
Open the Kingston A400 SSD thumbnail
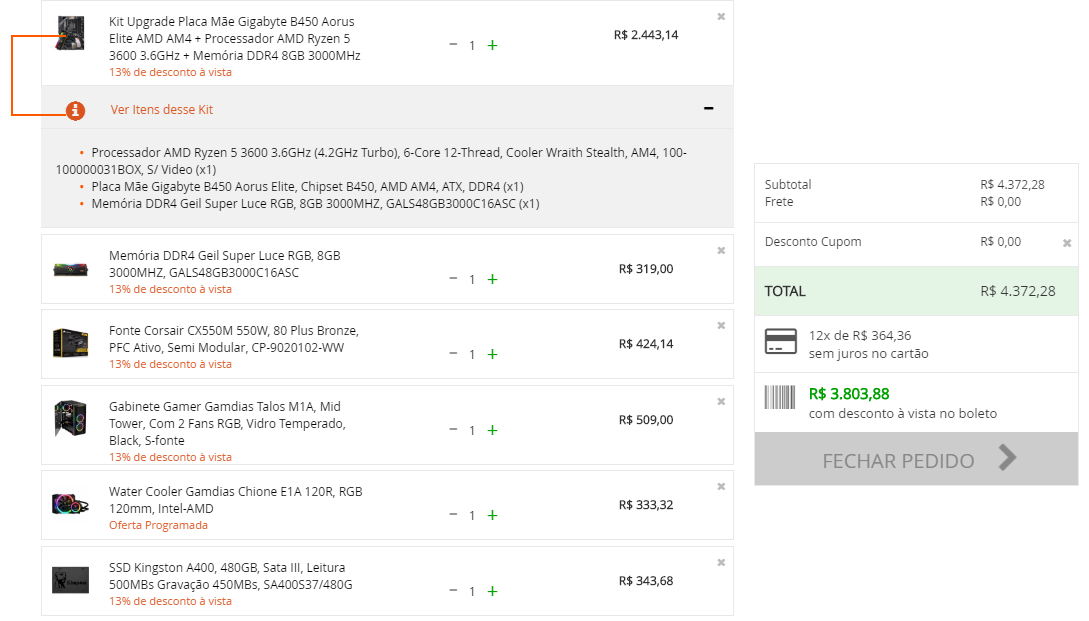70,580
